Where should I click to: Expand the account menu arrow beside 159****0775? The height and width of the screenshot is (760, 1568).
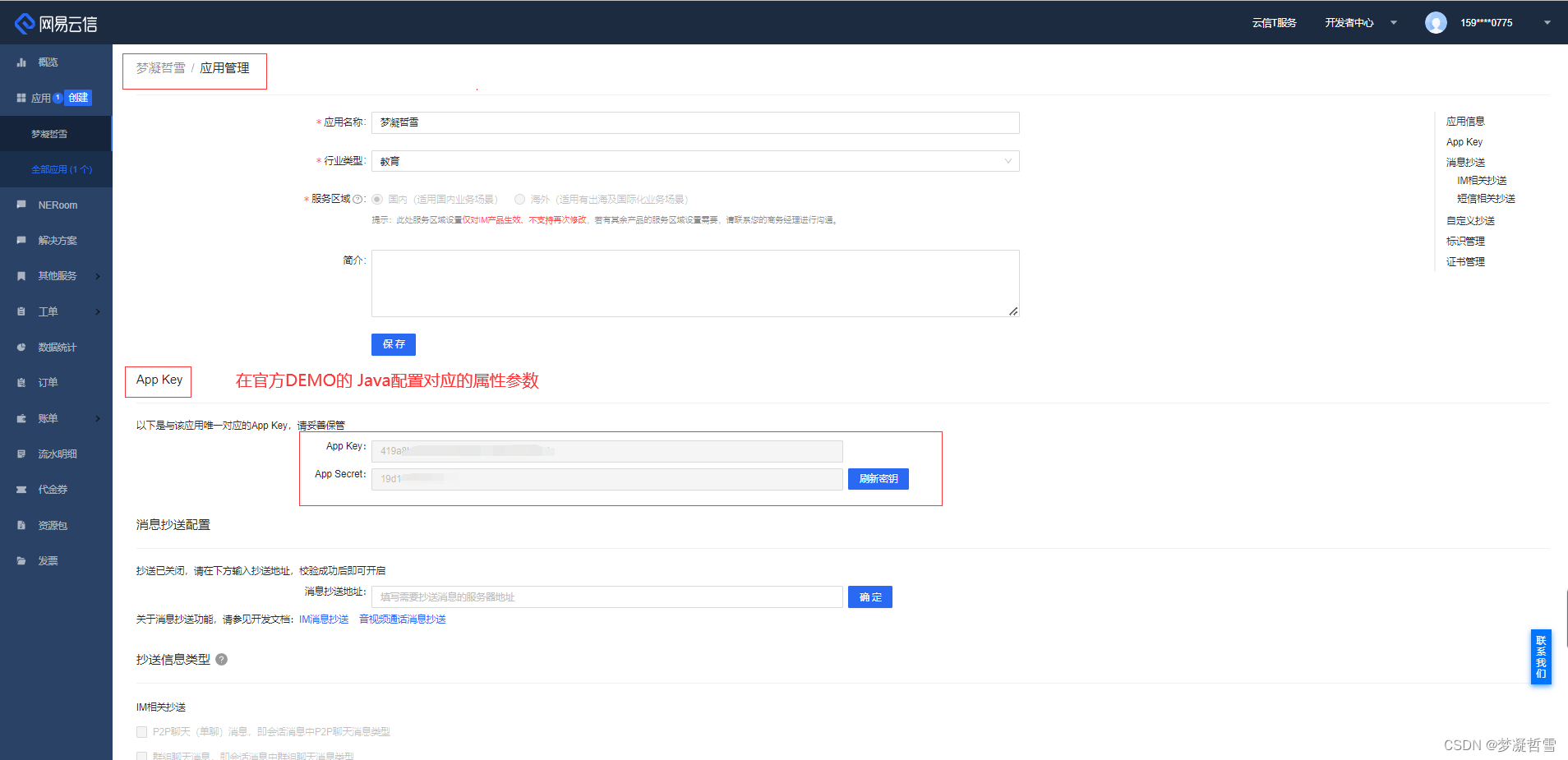click(x=1547, y=23)
